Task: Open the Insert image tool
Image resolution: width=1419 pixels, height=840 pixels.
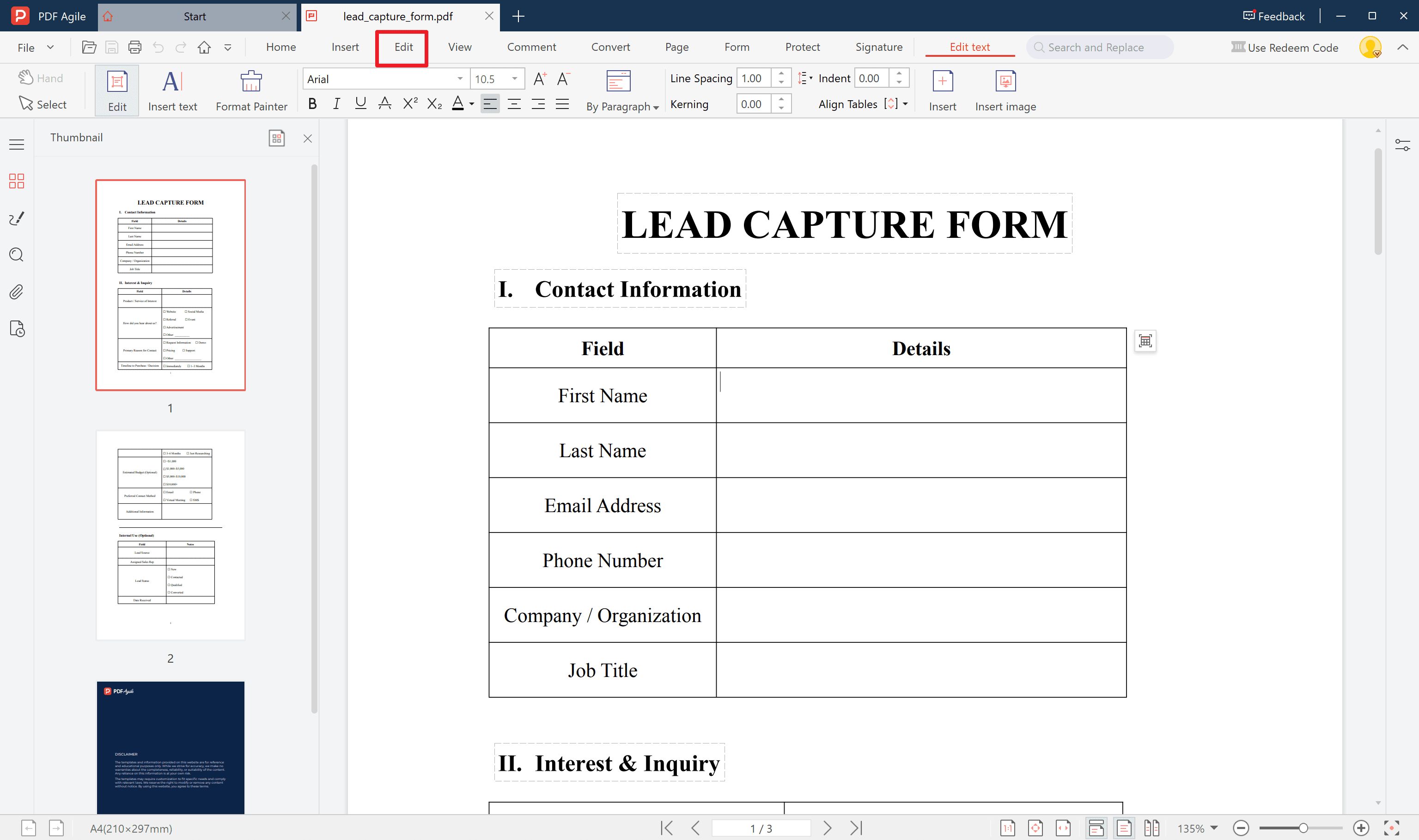Action: [1005, 90]
